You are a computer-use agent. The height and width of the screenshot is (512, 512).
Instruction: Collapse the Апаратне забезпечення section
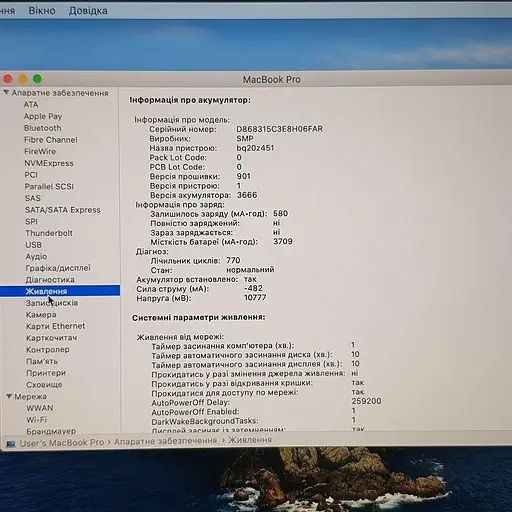pos(6,92)
